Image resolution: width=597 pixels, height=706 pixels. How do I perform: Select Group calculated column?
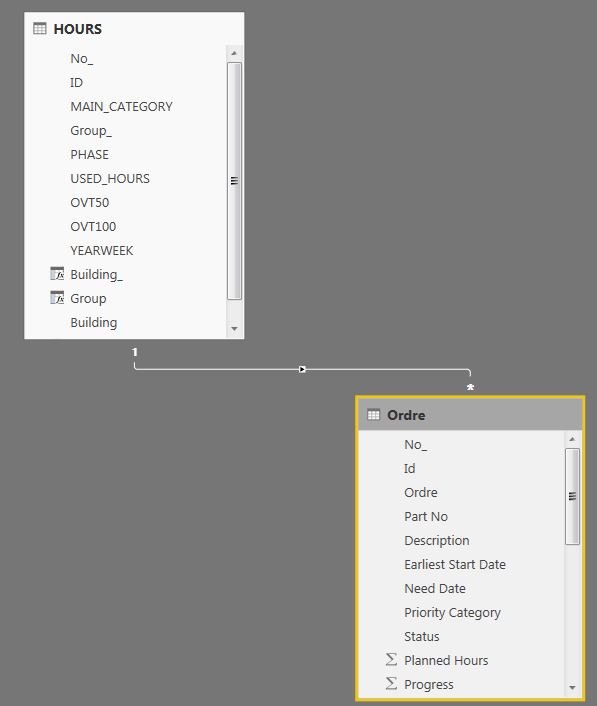88,298
